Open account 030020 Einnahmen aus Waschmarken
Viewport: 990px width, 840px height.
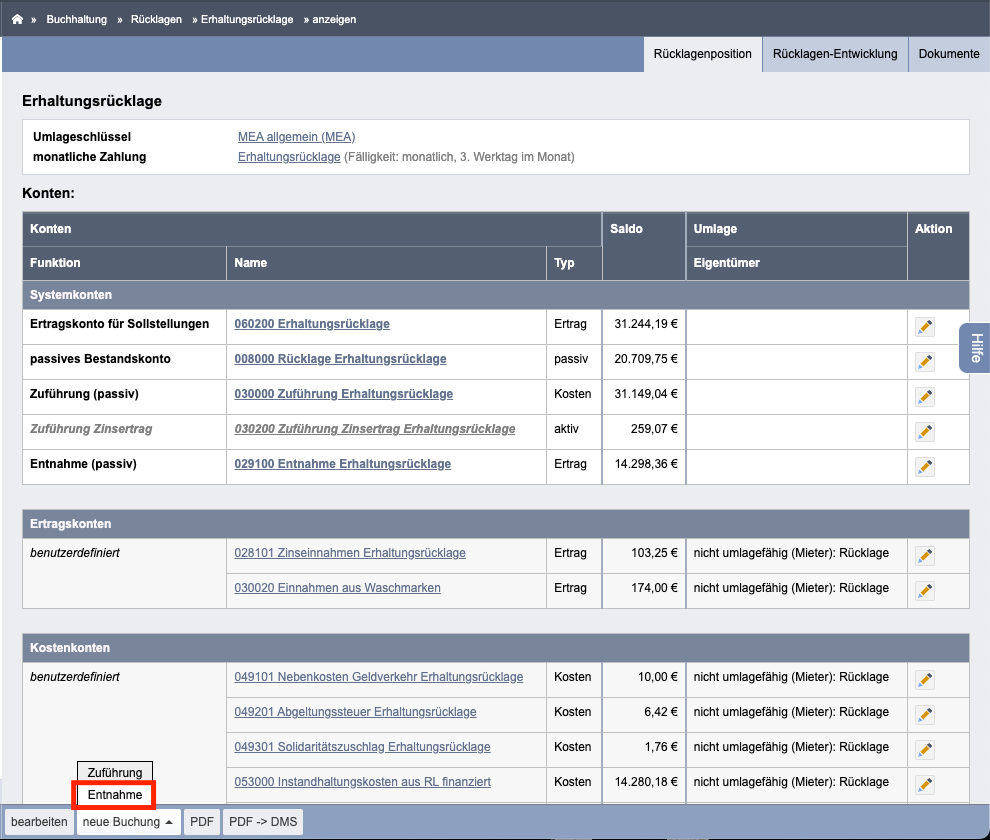tap(337, 588)
